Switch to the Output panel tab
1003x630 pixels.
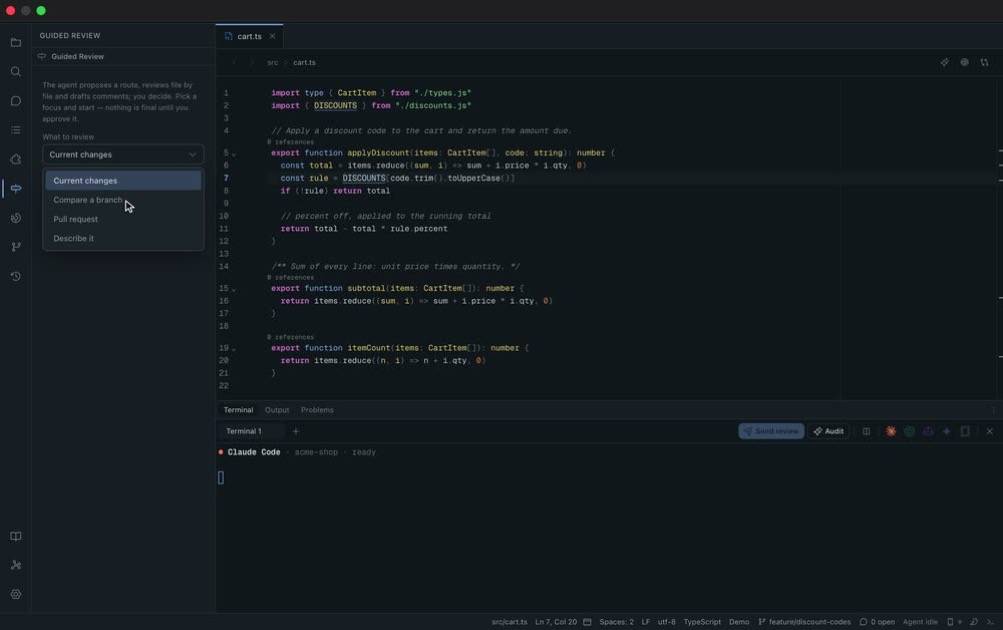pos(277,410)
